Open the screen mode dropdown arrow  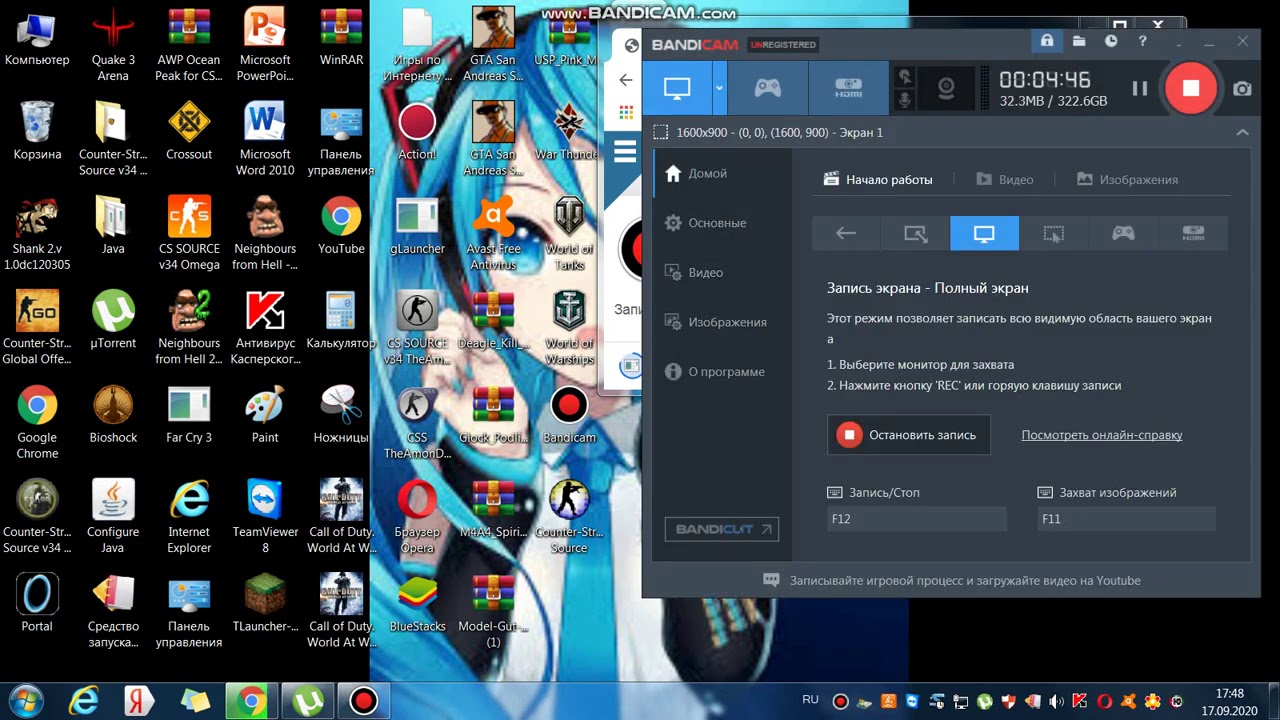719,88
